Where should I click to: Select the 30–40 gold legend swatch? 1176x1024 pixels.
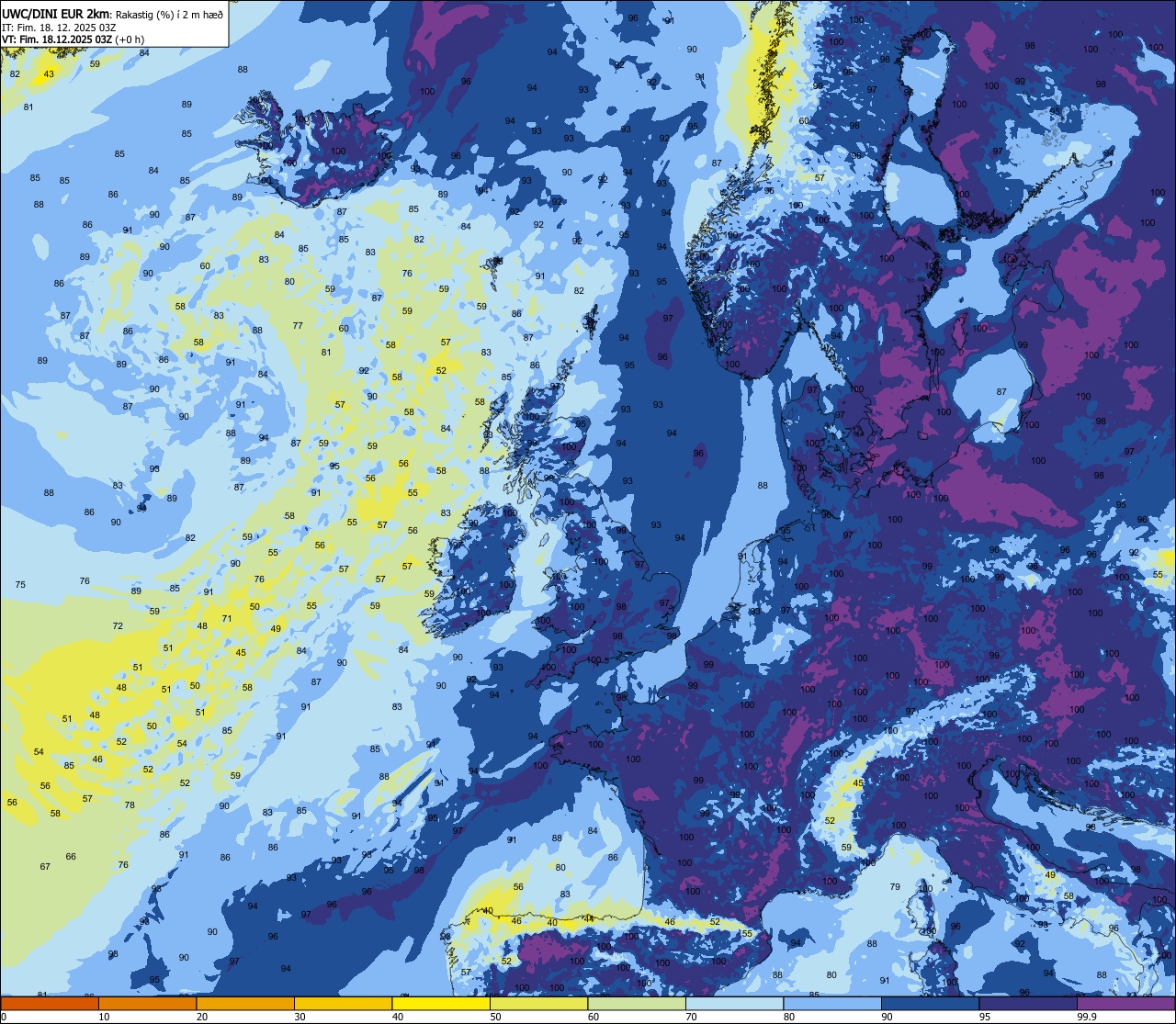coord(343,1004)
